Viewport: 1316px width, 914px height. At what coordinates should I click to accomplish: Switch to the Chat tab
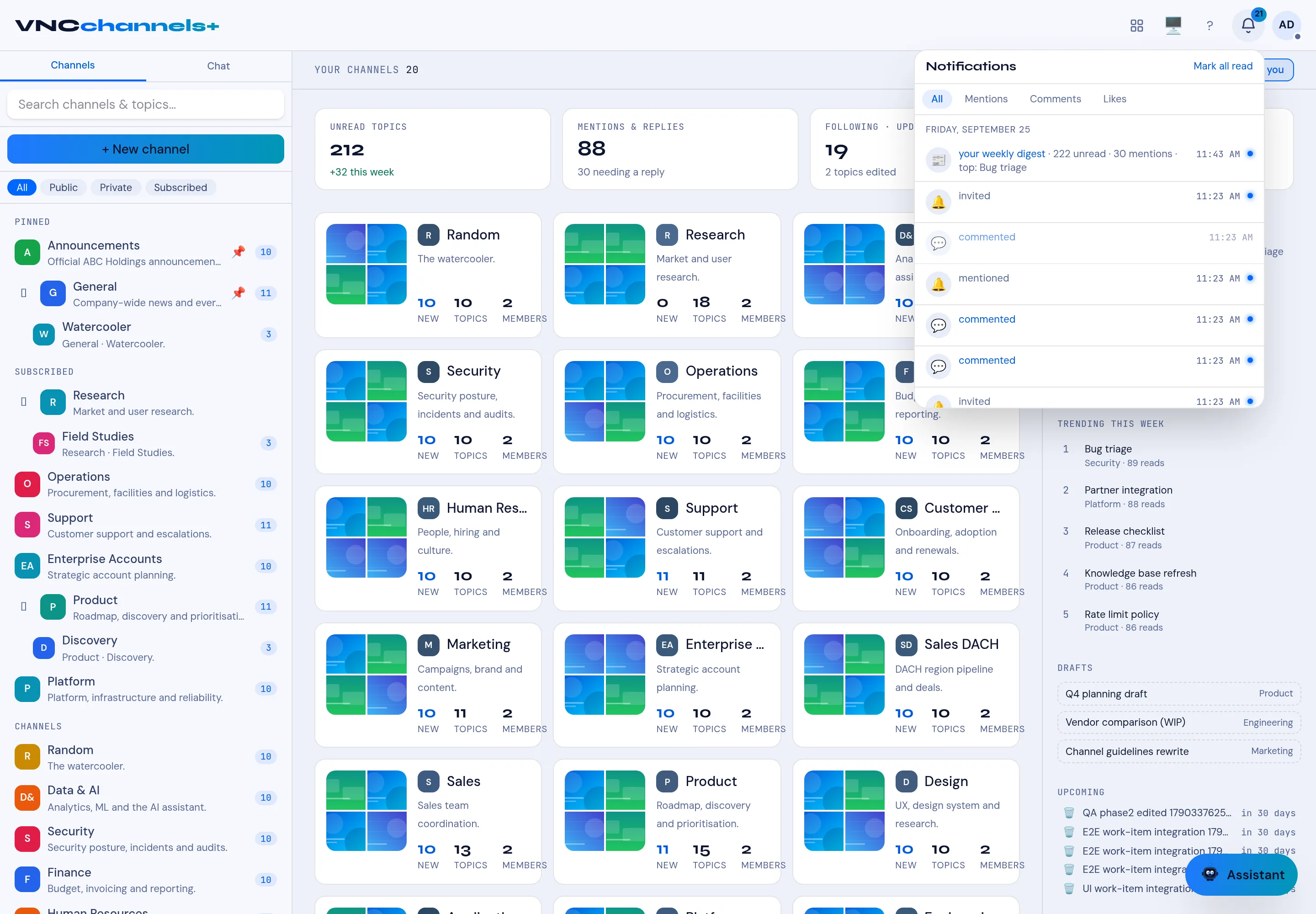coord(218,66)
